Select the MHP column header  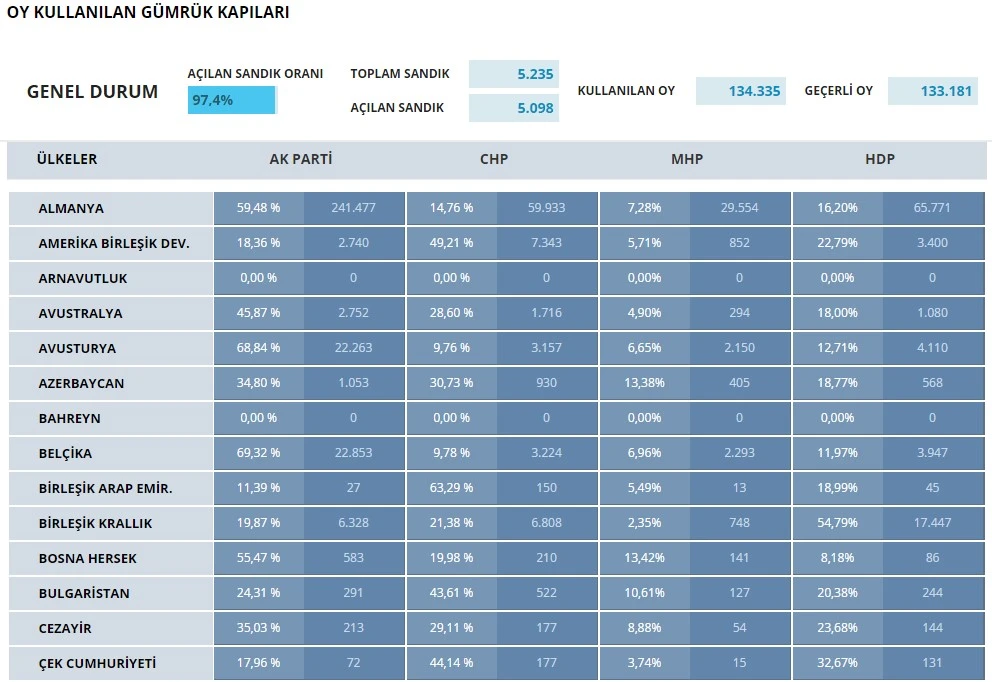point(687,159)
